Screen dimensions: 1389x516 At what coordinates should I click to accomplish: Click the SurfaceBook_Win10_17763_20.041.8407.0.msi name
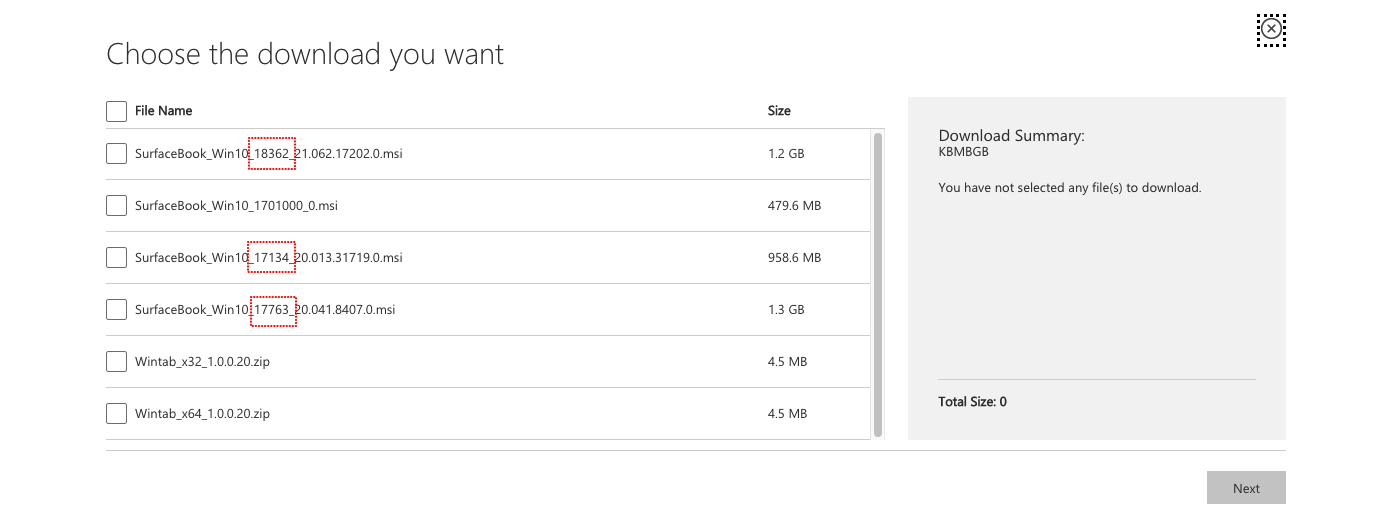(x=265, y=310)
